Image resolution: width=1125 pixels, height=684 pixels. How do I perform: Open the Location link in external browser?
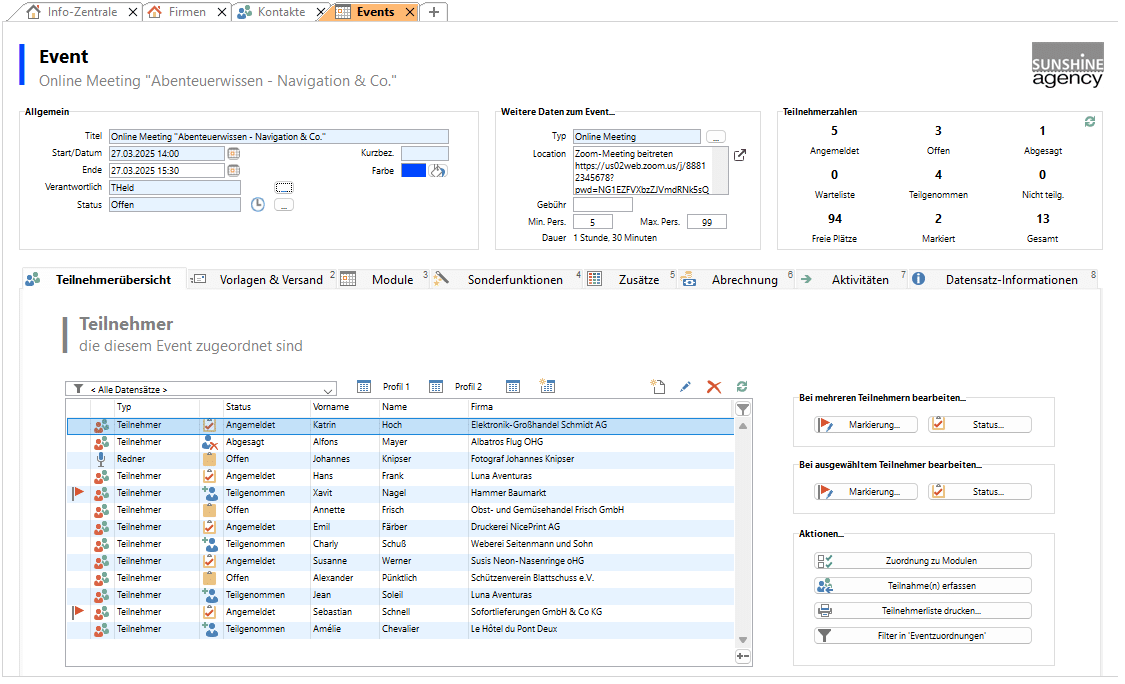pos(740,155)
